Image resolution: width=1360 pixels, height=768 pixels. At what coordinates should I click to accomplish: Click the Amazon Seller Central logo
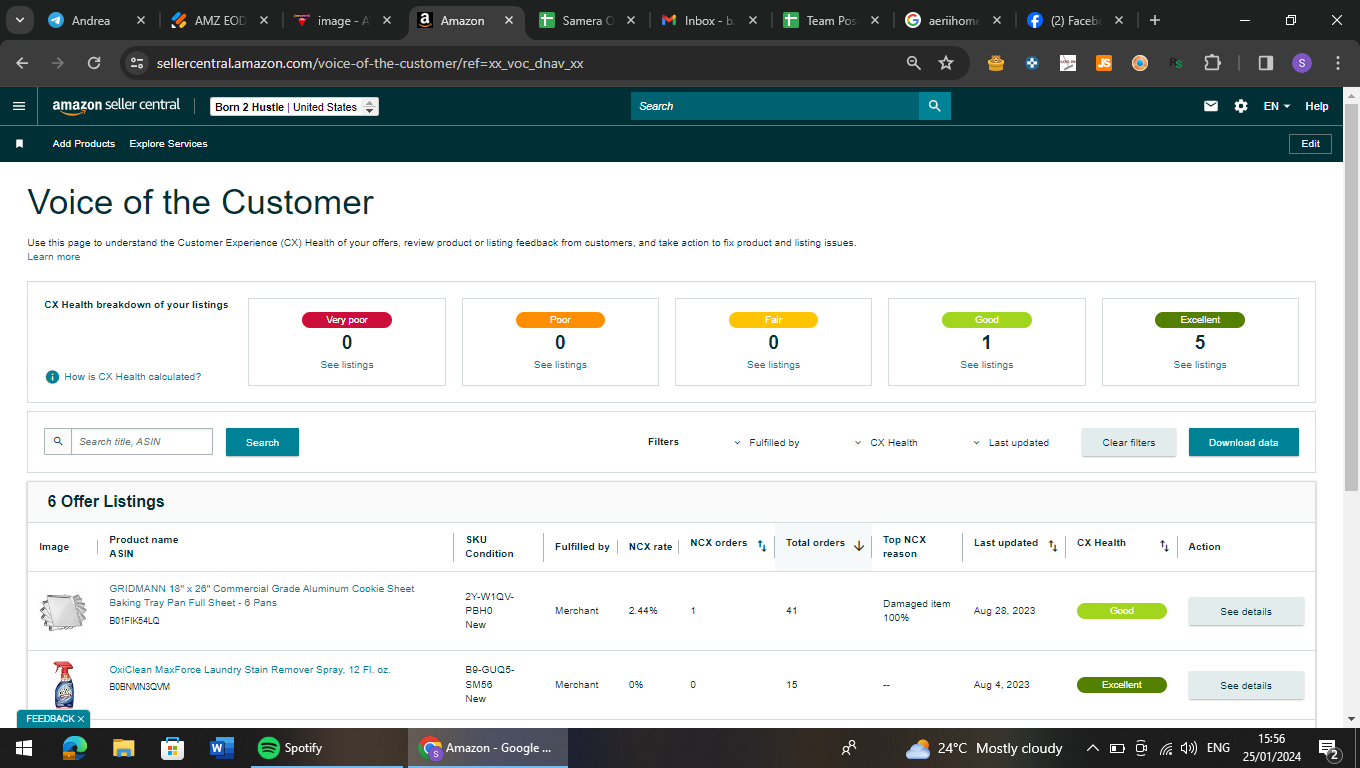(116, 106)
